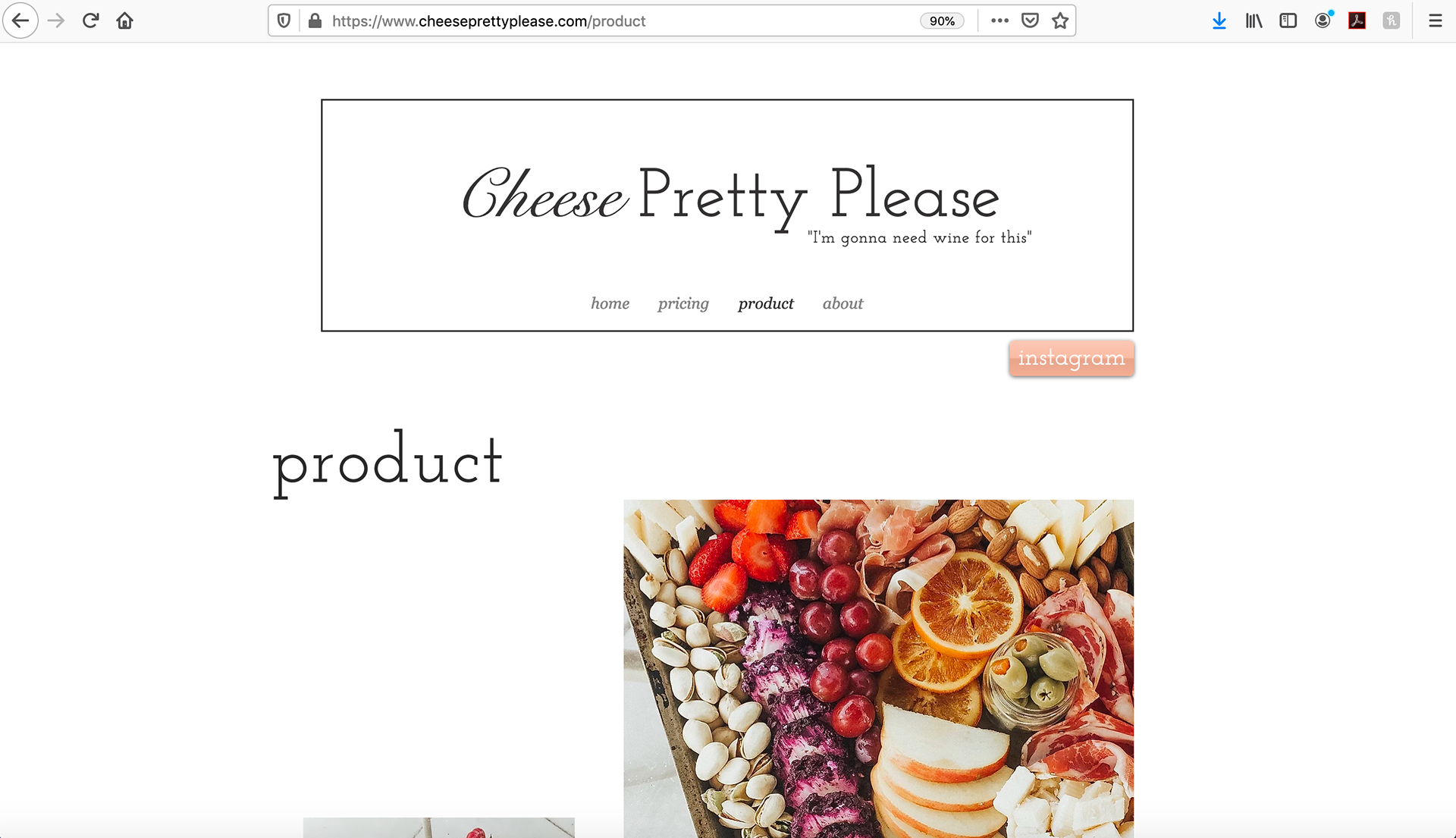Open the Firefox home page

pos(125,20)
